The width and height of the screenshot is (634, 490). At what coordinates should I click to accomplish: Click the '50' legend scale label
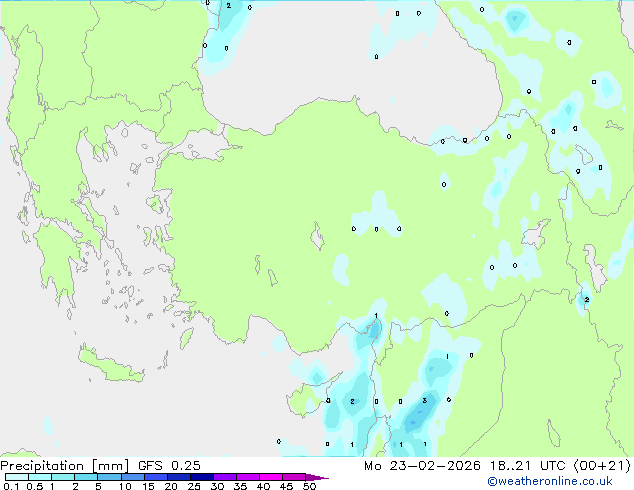309,486
